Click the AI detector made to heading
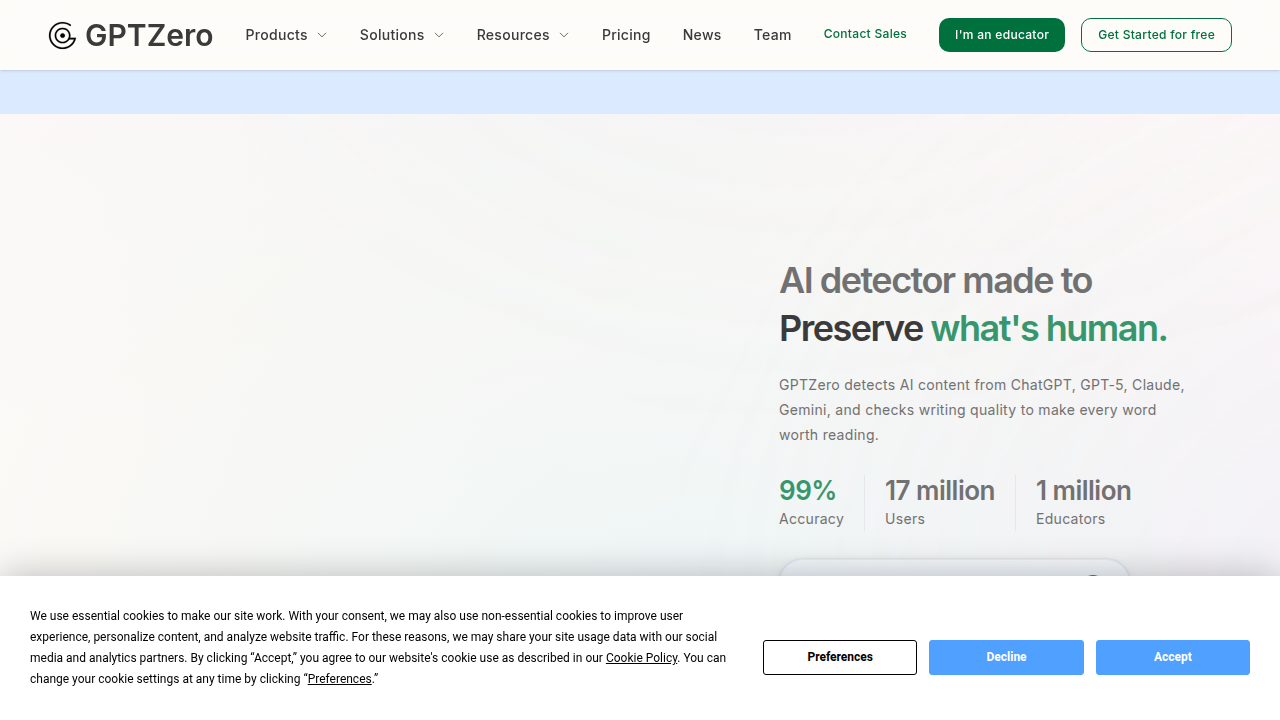The height and width of the screenshot is (720, 1280). [935, 280]
